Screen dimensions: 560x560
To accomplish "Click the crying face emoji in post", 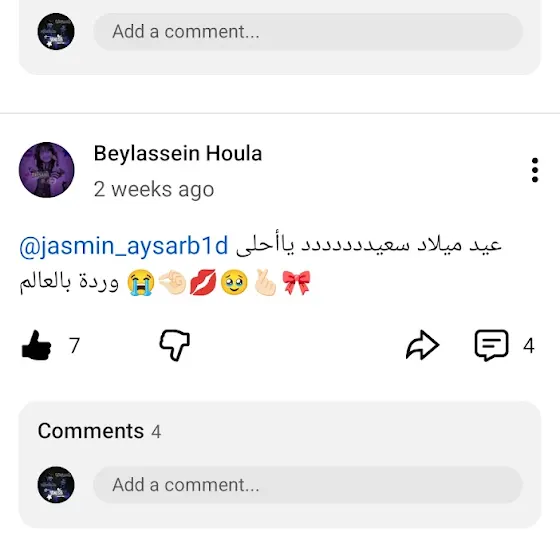I will click(x=141, y=282).
